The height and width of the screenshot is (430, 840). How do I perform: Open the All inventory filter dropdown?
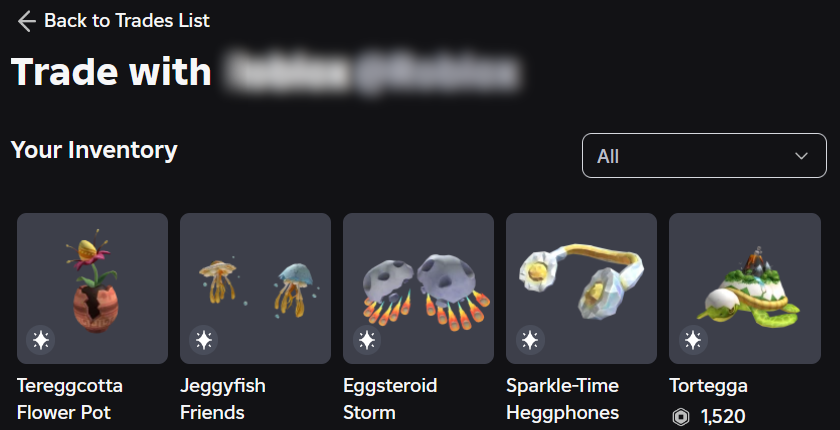pos(704,155)
